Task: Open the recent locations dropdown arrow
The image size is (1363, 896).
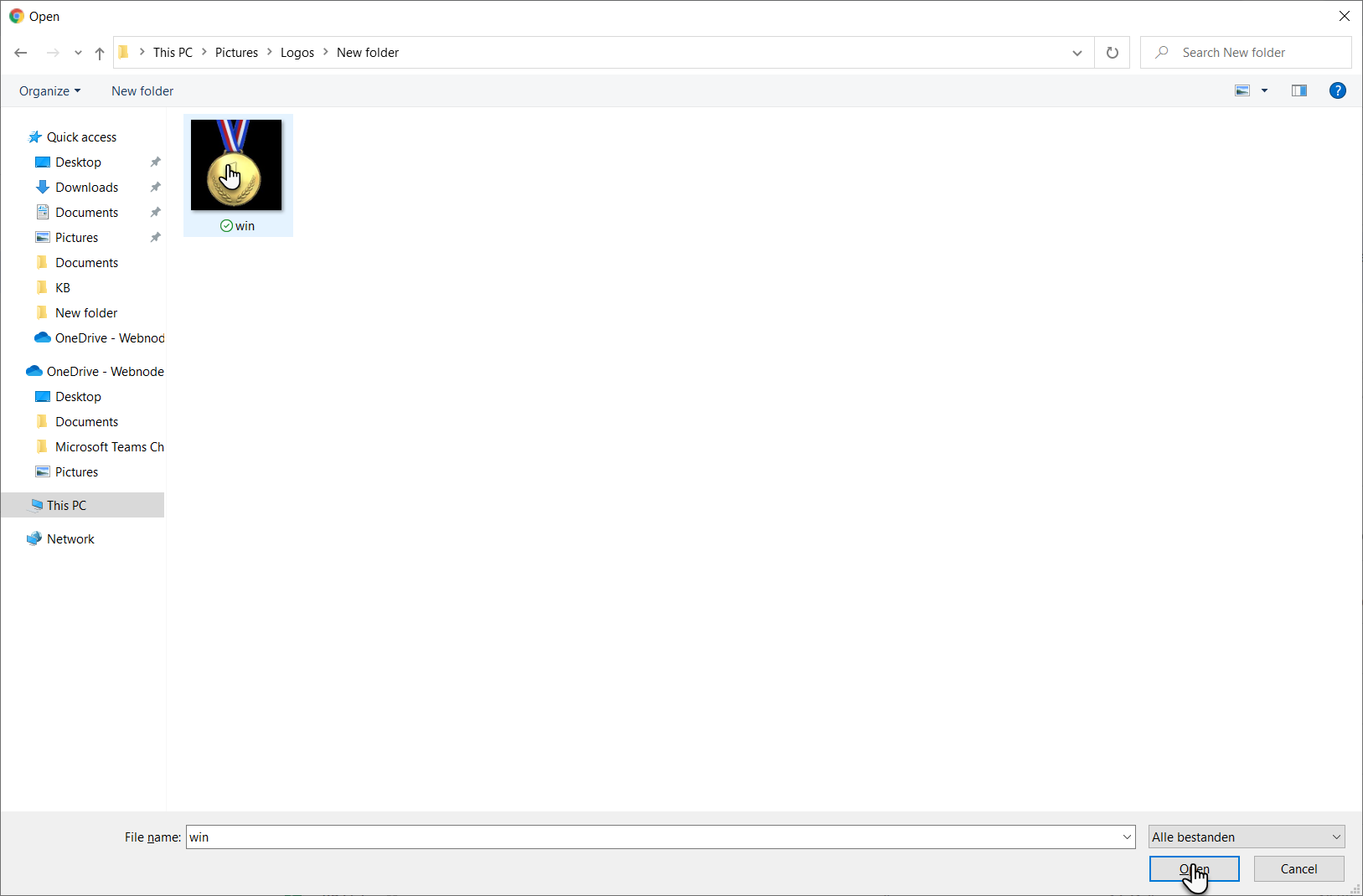Action: 78,53
